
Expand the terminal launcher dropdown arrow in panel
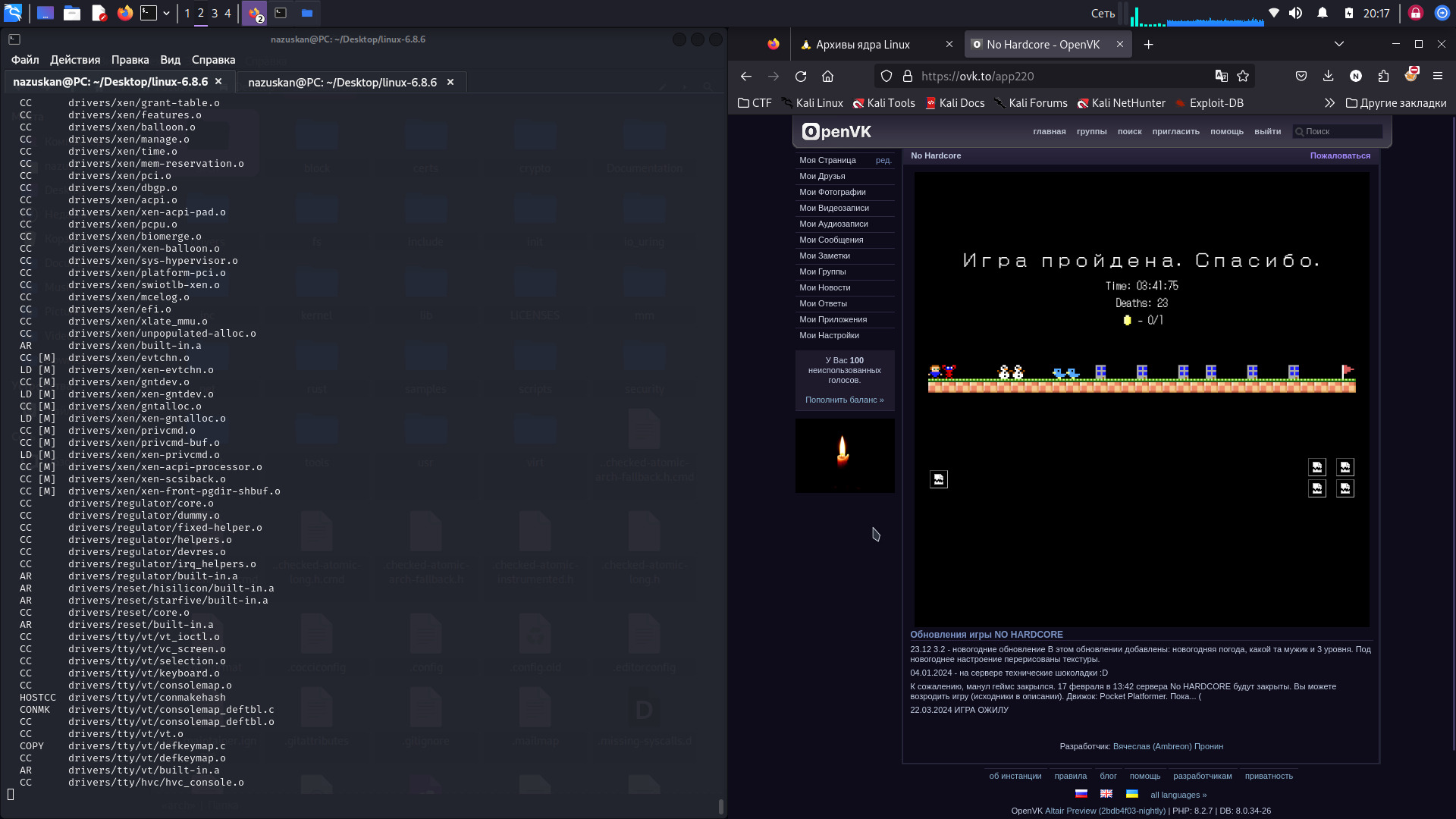pos(166,13)
